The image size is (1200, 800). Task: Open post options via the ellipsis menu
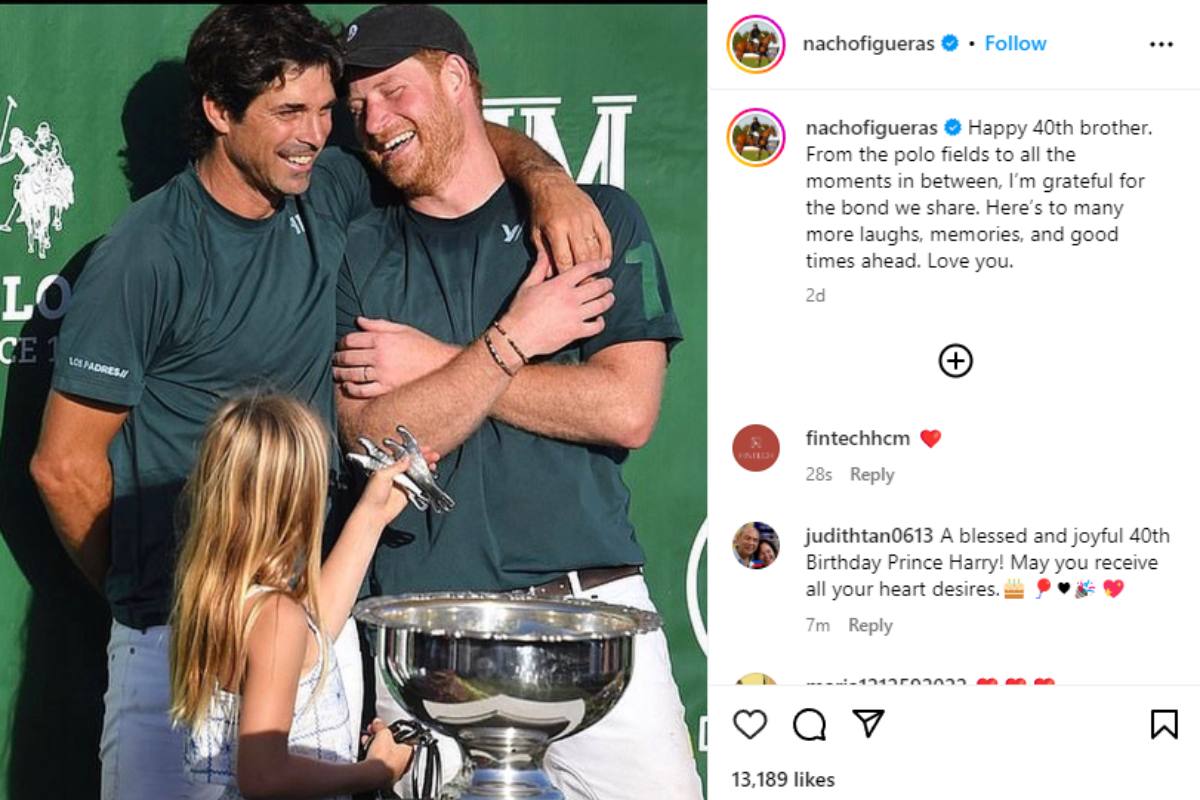(1161, 42)
